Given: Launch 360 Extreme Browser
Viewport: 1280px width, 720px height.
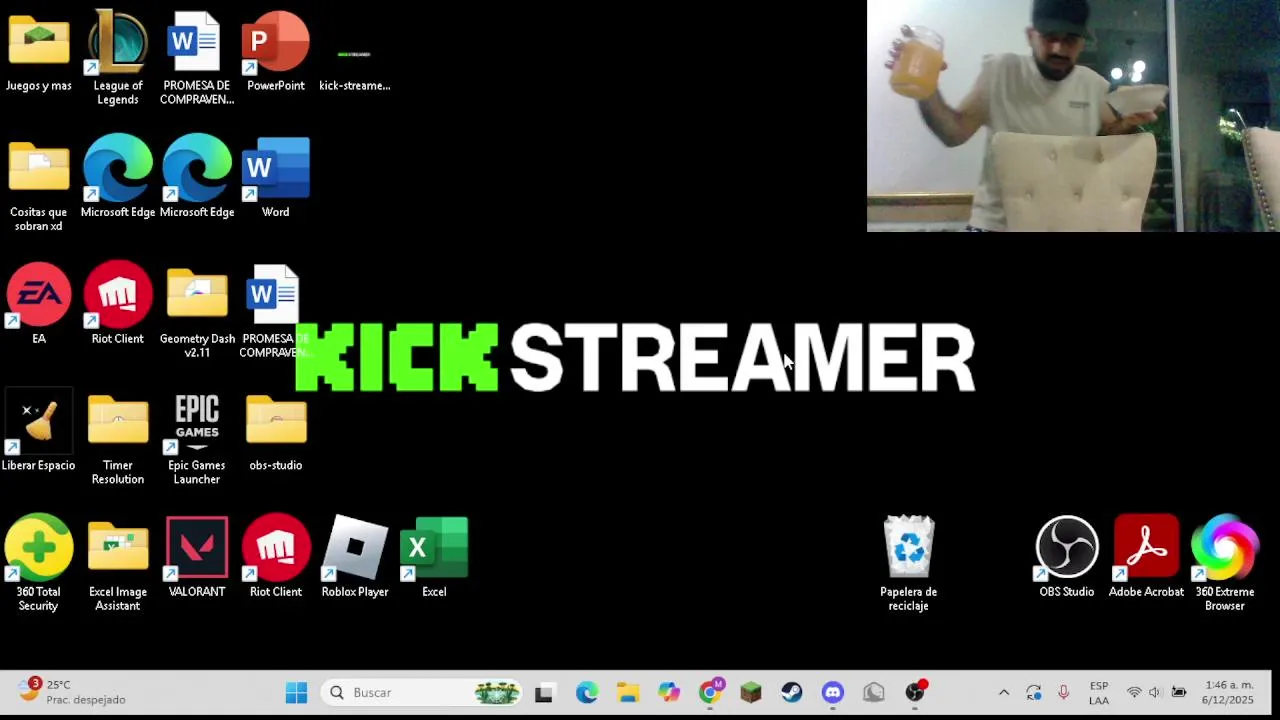Looking at the screenshot, I should coord(1225,563).
